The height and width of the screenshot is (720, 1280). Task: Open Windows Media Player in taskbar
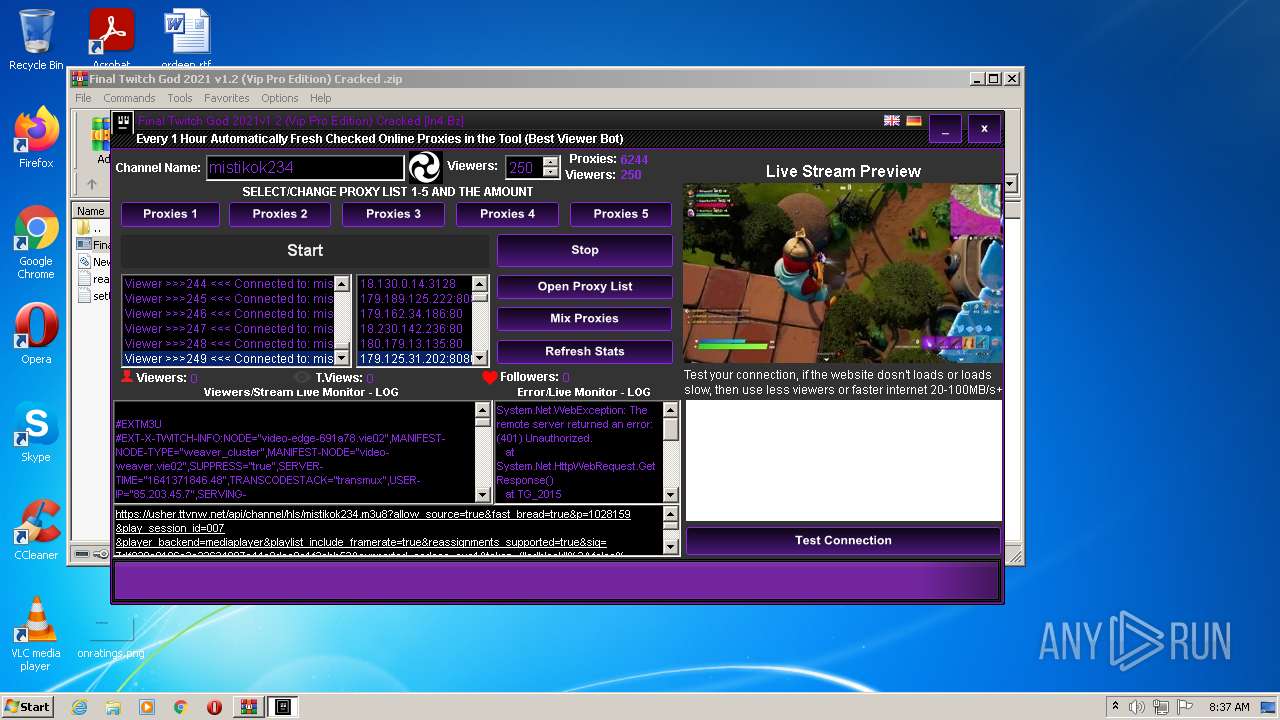tap(147, 707)
